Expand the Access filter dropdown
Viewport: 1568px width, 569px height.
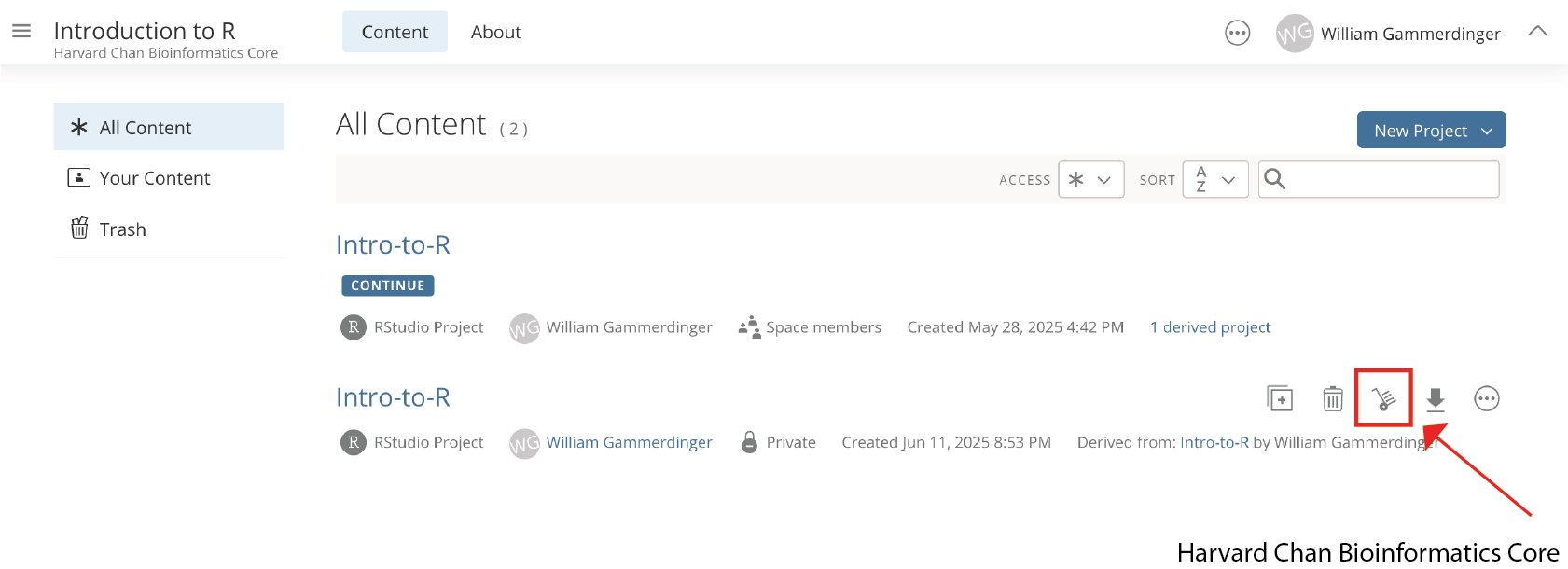(x=1090, y=180)
